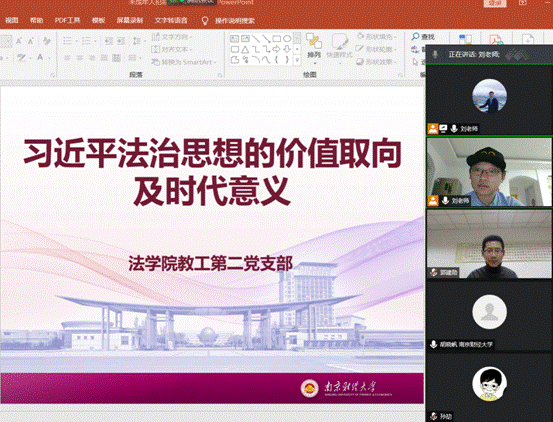The image size is (553, 422).
Task: Increase font size with larger A icon
Action: (x=19, y=41)
